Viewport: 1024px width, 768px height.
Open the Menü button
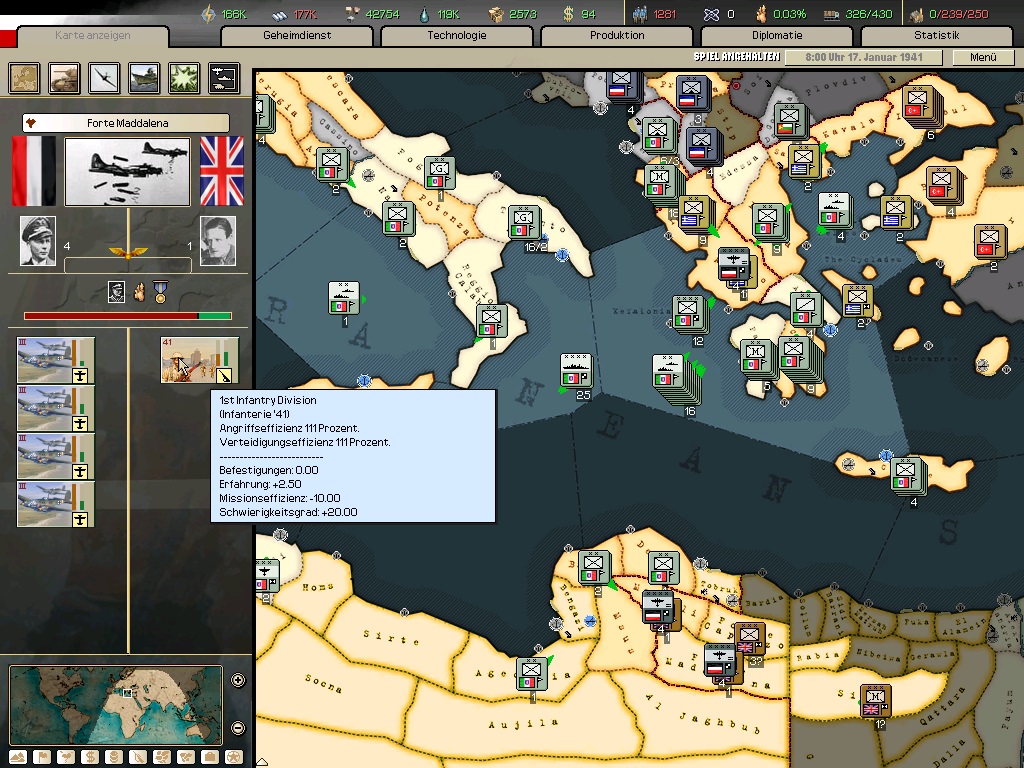click(983, 57)
